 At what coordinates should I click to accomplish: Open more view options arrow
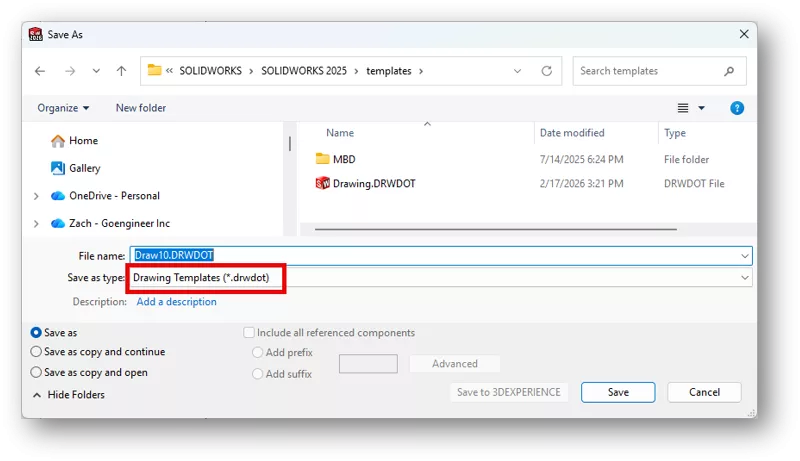tap(702, 108)
